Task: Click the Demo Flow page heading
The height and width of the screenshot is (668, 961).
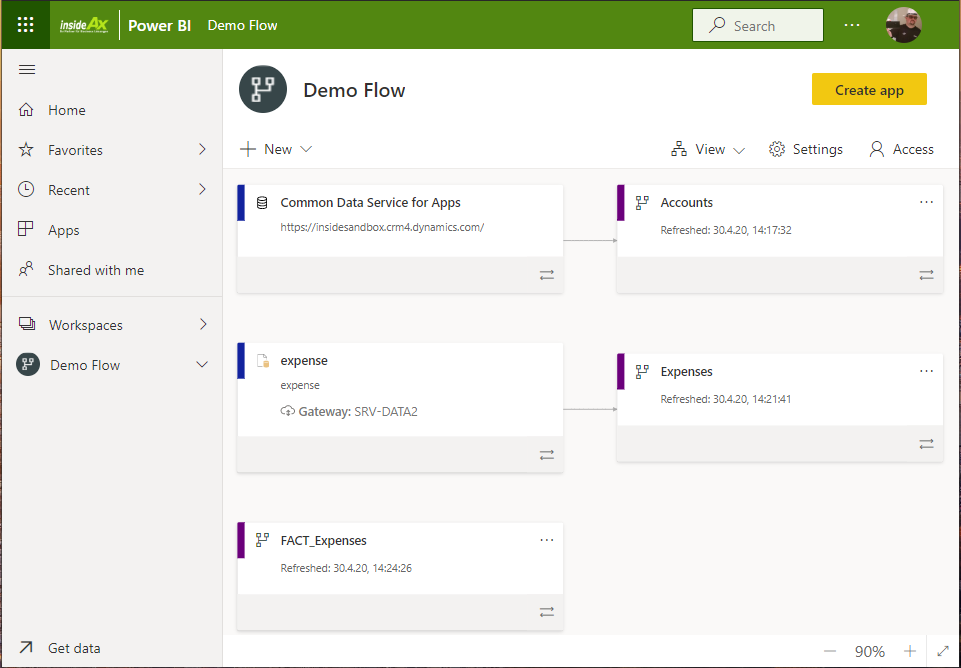Action: click(x=354, y=90)
